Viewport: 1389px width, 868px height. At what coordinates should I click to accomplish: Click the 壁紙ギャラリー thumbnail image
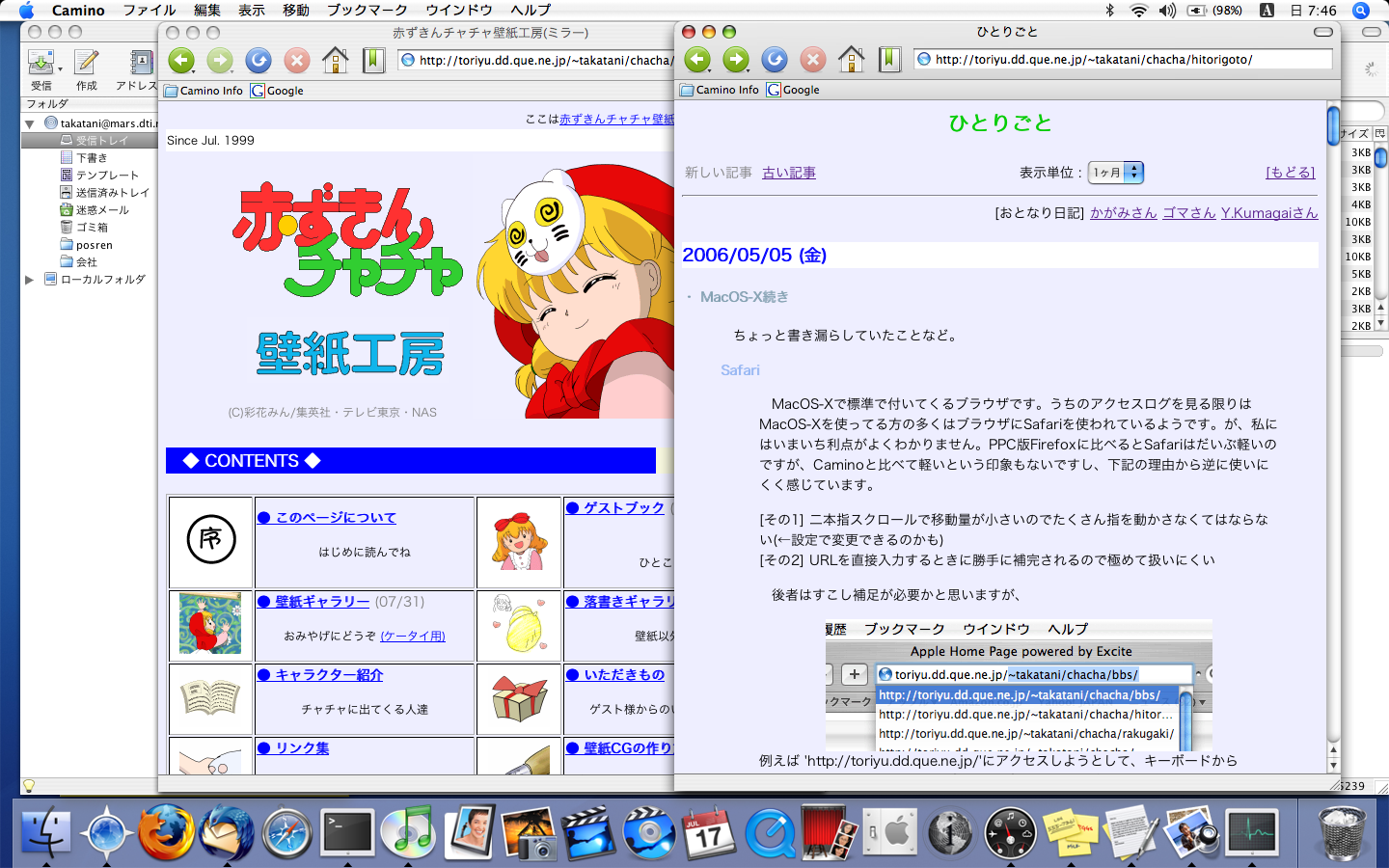[210, 624]
